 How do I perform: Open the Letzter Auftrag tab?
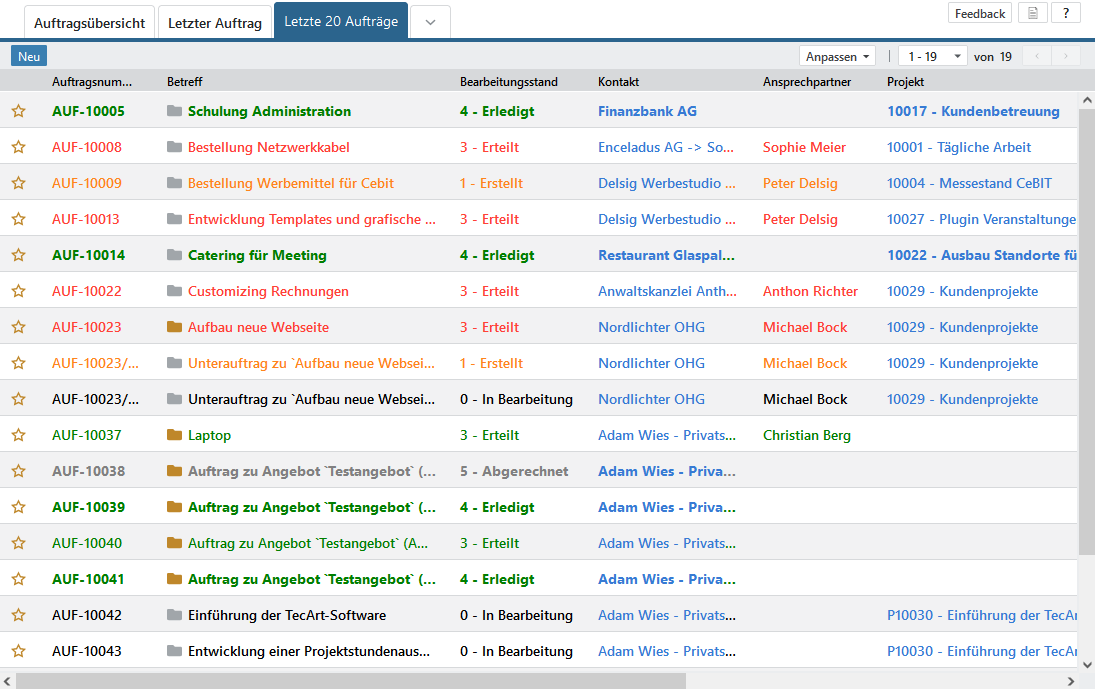(x=214, y=22)
